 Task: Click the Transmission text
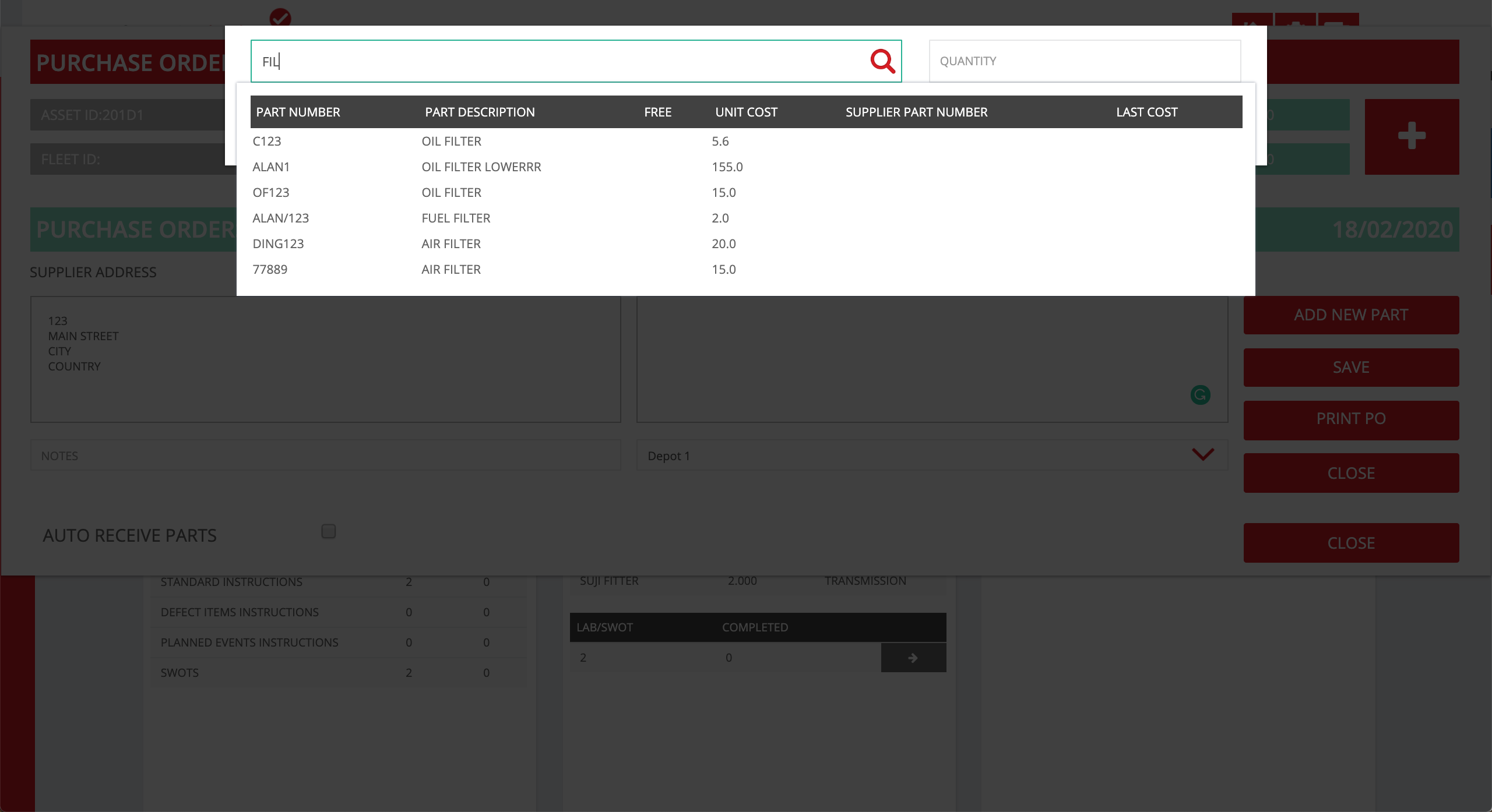(865, 581)
